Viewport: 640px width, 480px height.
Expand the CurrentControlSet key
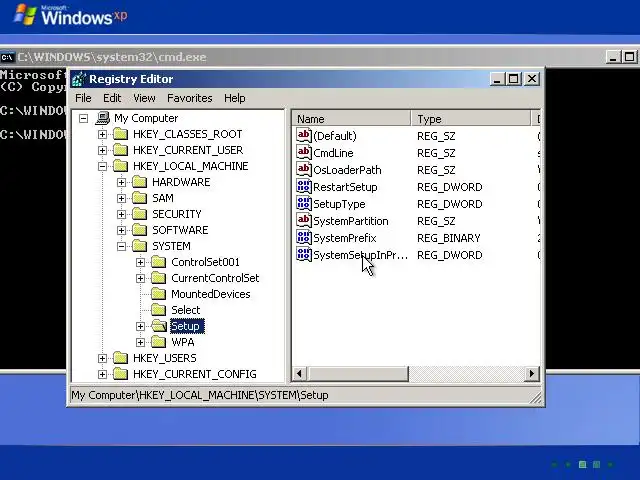[140, 278]
